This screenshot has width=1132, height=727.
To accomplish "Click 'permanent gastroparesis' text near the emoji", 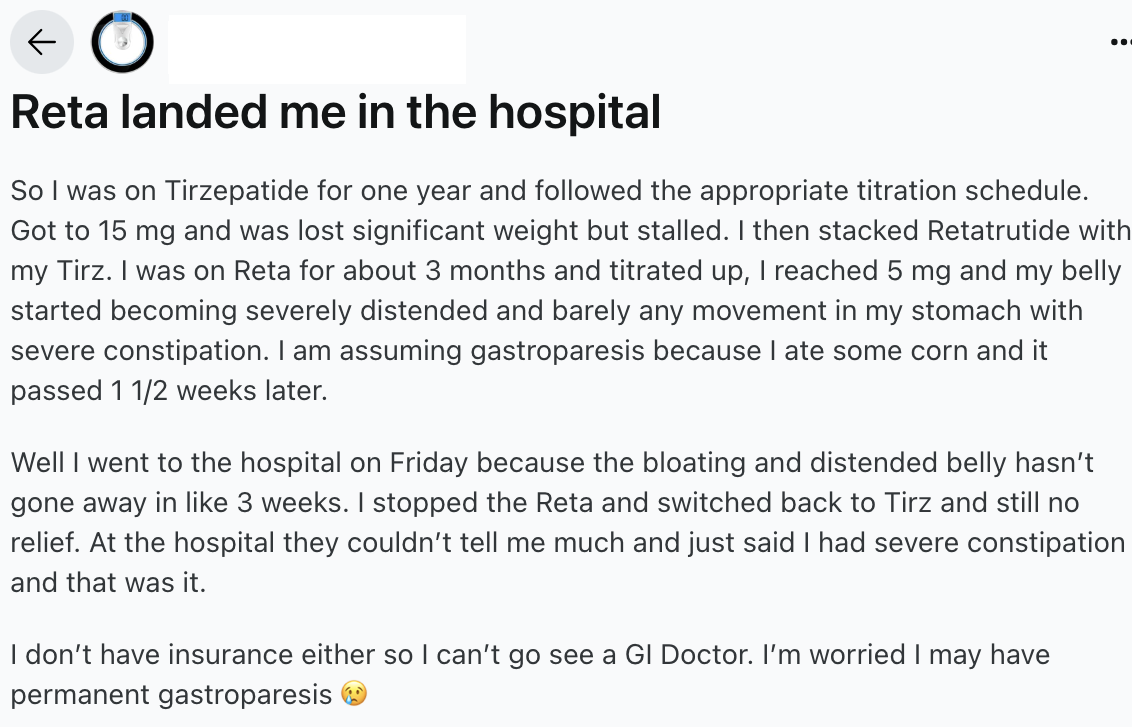I will point(171,695).
